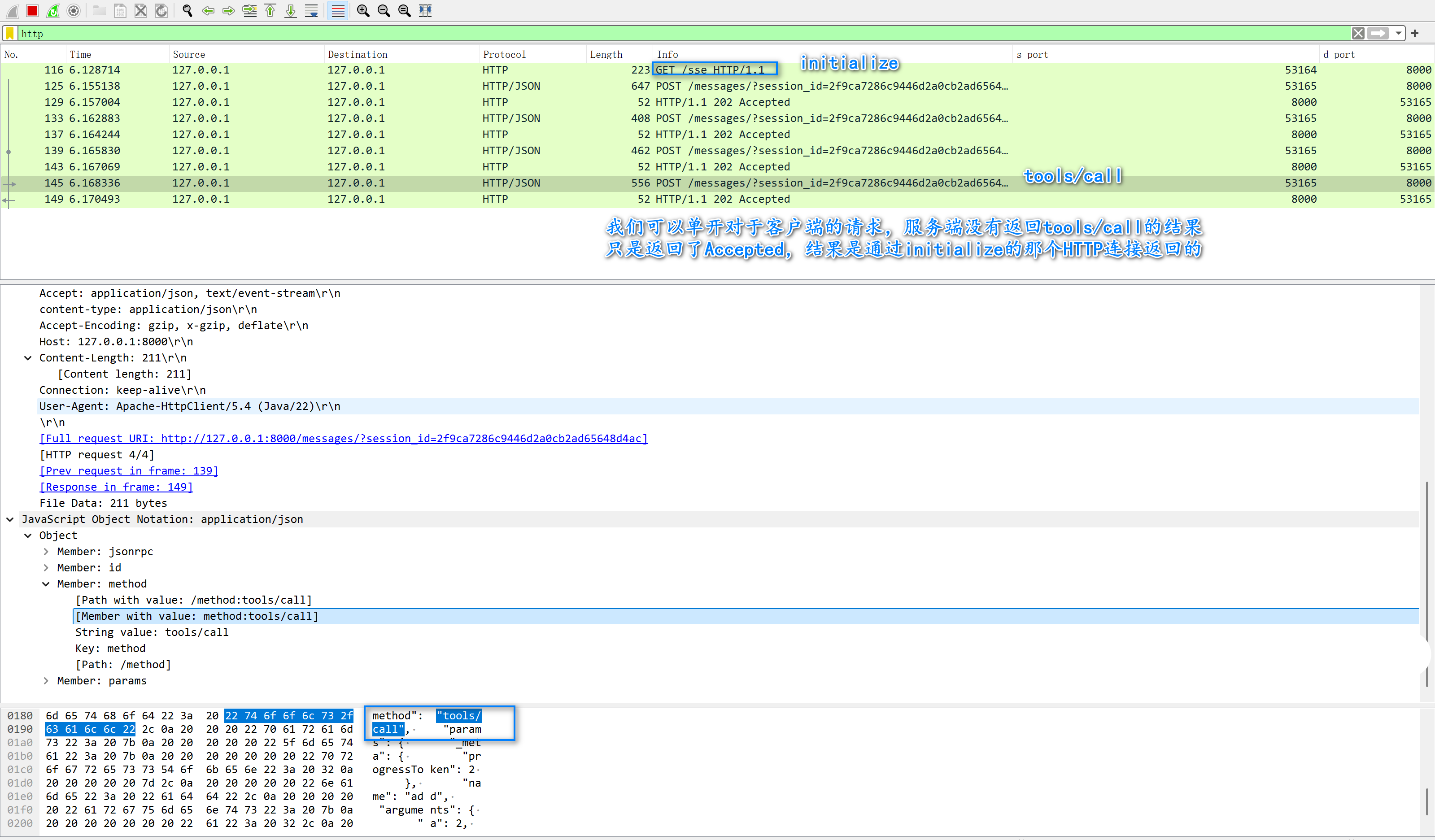Clear the http display filter
Screen dimensions: 1435x840
point(1358,34)
